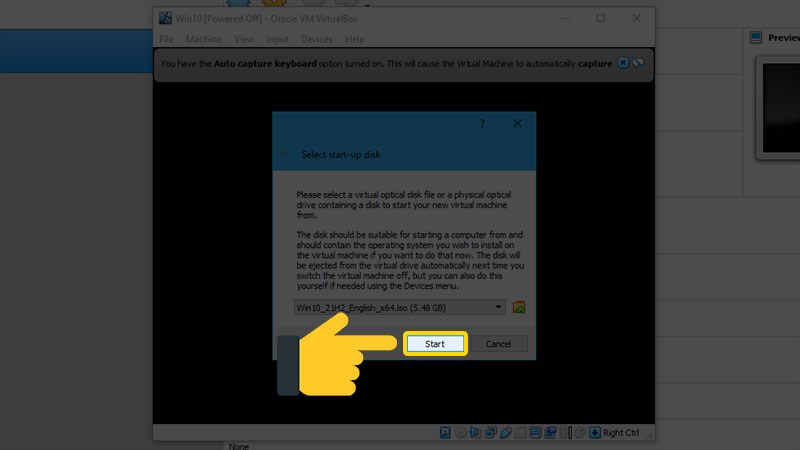Minimize the Win10 VirtualBox window

pyautogui.click(x=565, y=18)
